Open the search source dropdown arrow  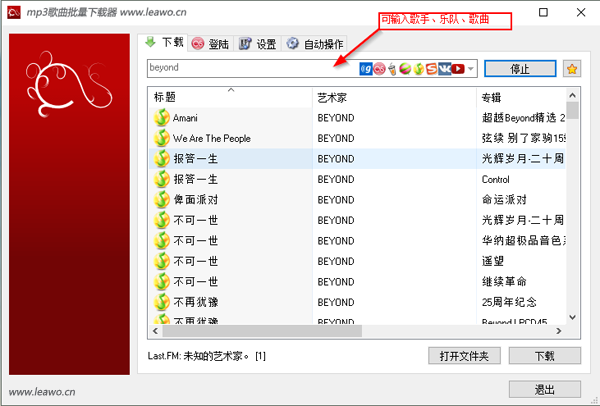(x=471, y=69)
